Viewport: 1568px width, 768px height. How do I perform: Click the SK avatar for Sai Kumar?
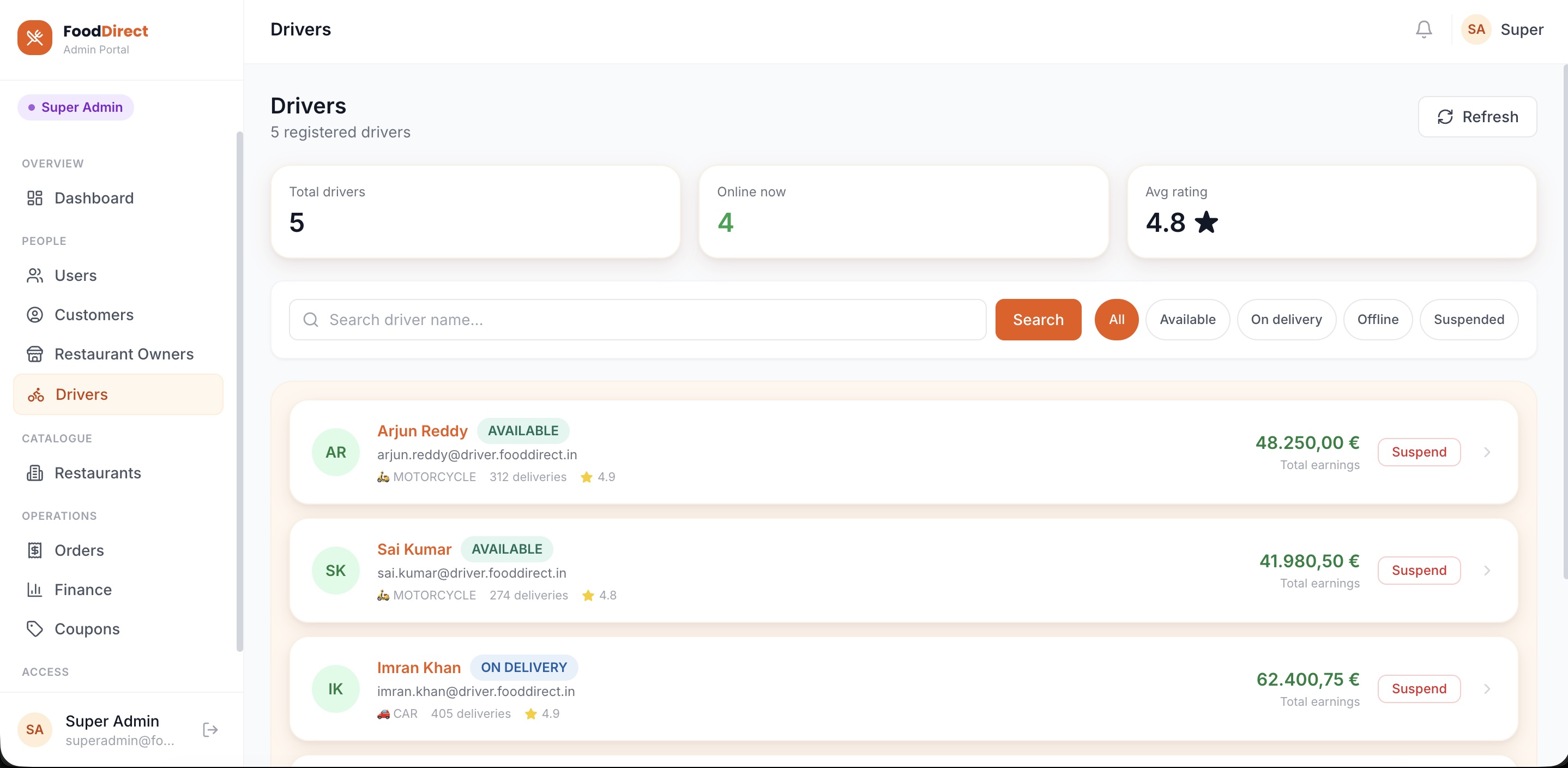click(335, 571)
